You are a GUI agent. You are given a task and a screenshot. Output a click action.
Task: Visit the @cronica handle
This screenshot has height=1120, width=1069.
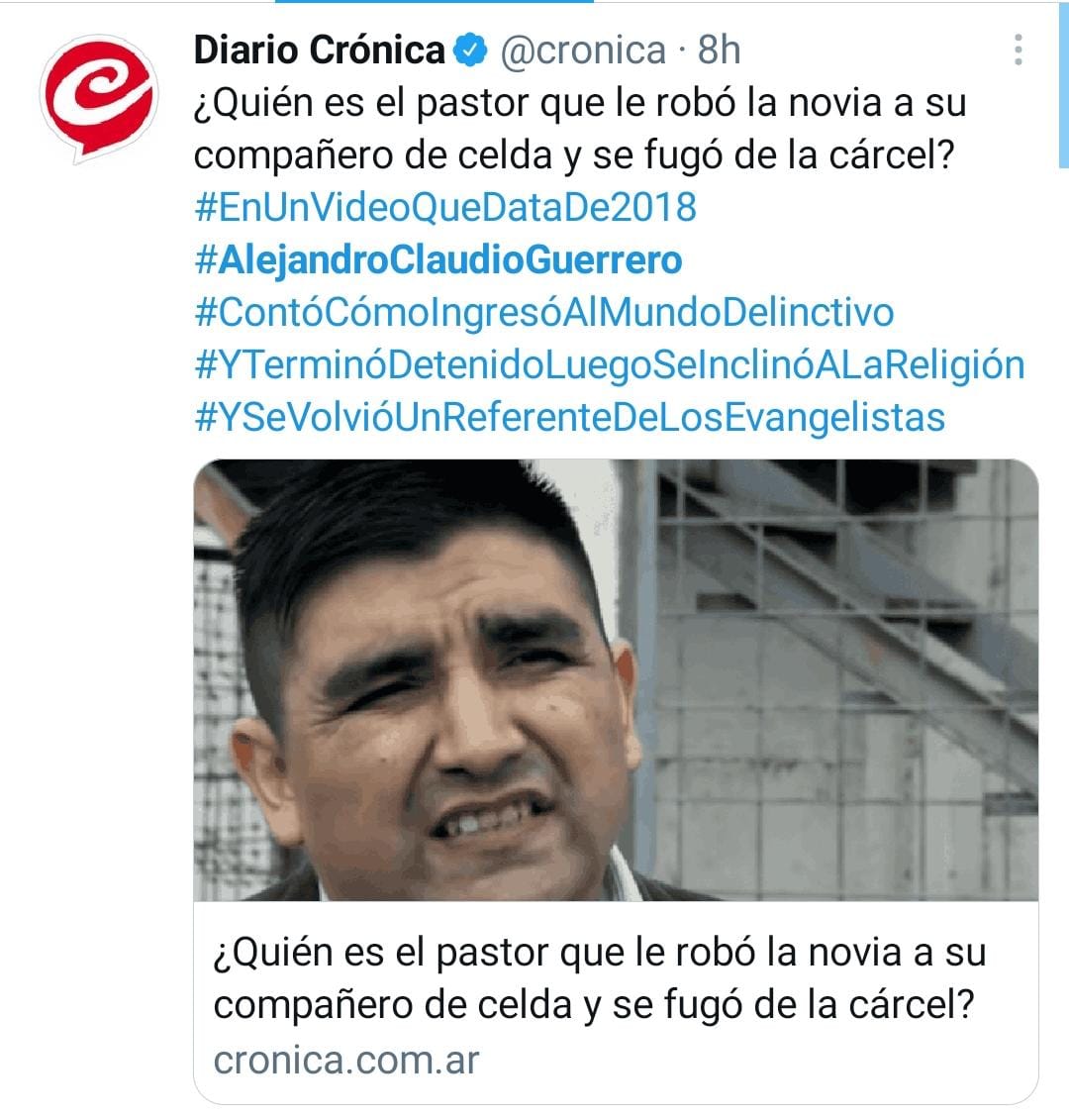tap(583, 51)
